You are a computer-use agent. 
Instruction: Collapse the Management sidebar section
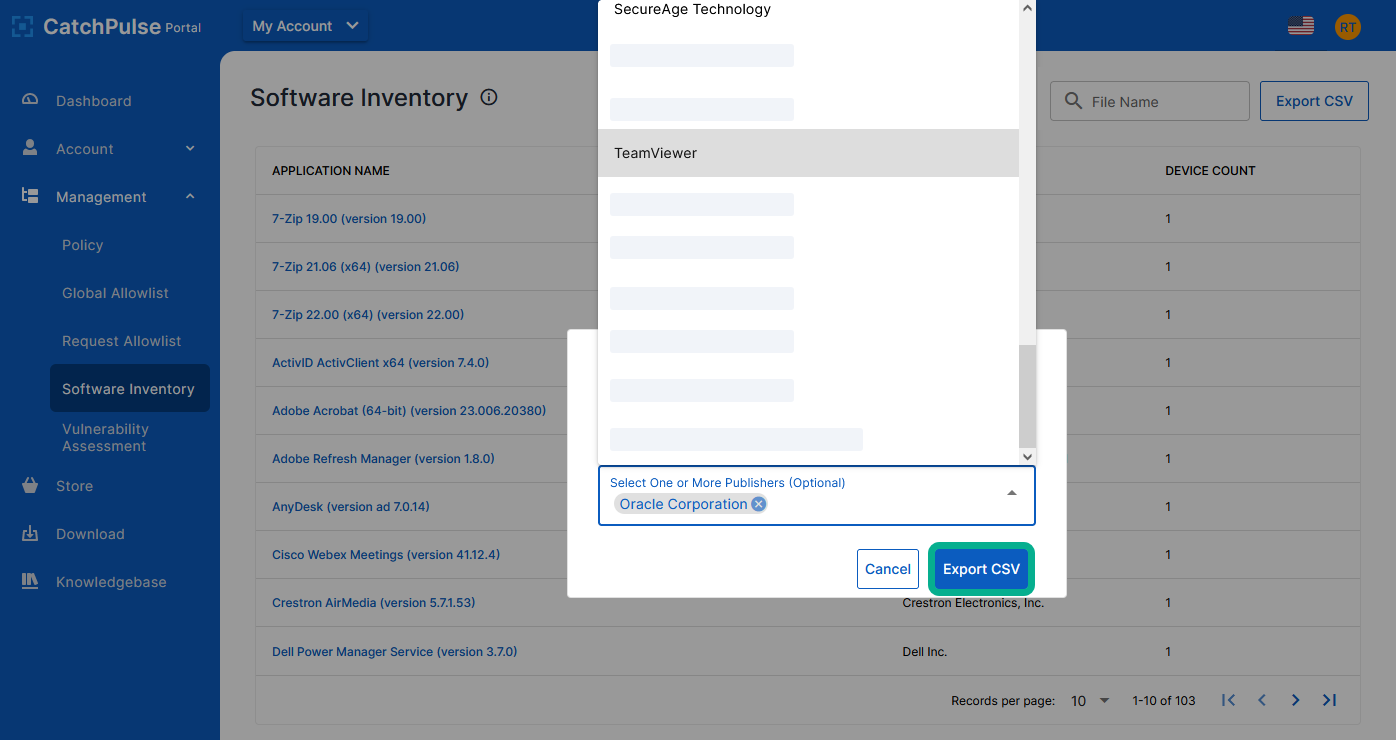pos(190,197)
